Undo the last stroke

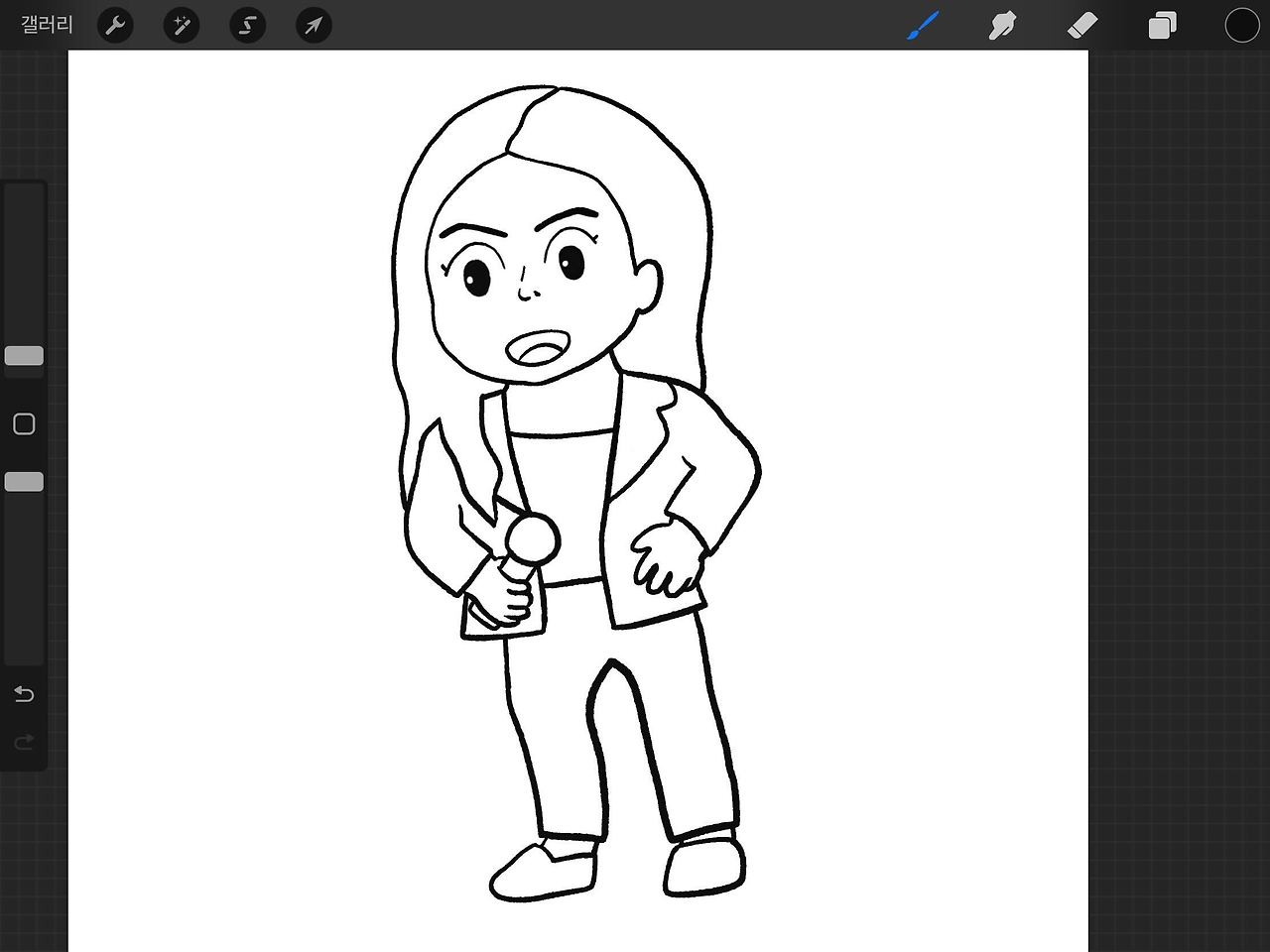click(x=24, y=694)
